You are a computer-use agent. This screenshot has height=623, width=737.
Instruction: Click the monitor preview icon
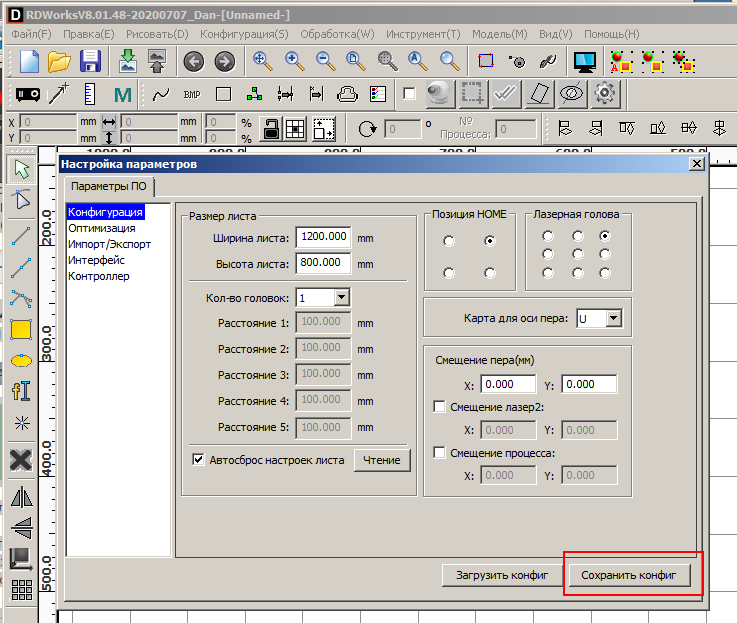(585, 61)
